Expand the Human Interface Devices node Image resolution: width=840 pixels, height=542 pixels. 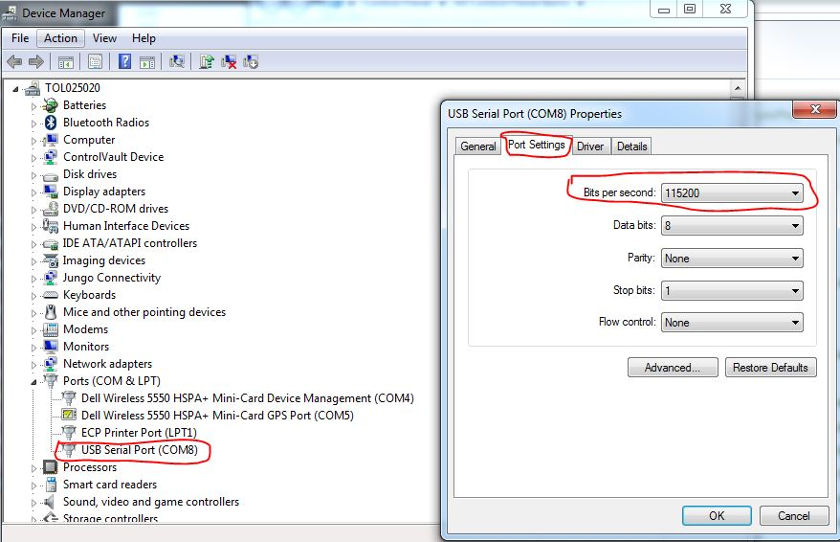tap(34, 227)
